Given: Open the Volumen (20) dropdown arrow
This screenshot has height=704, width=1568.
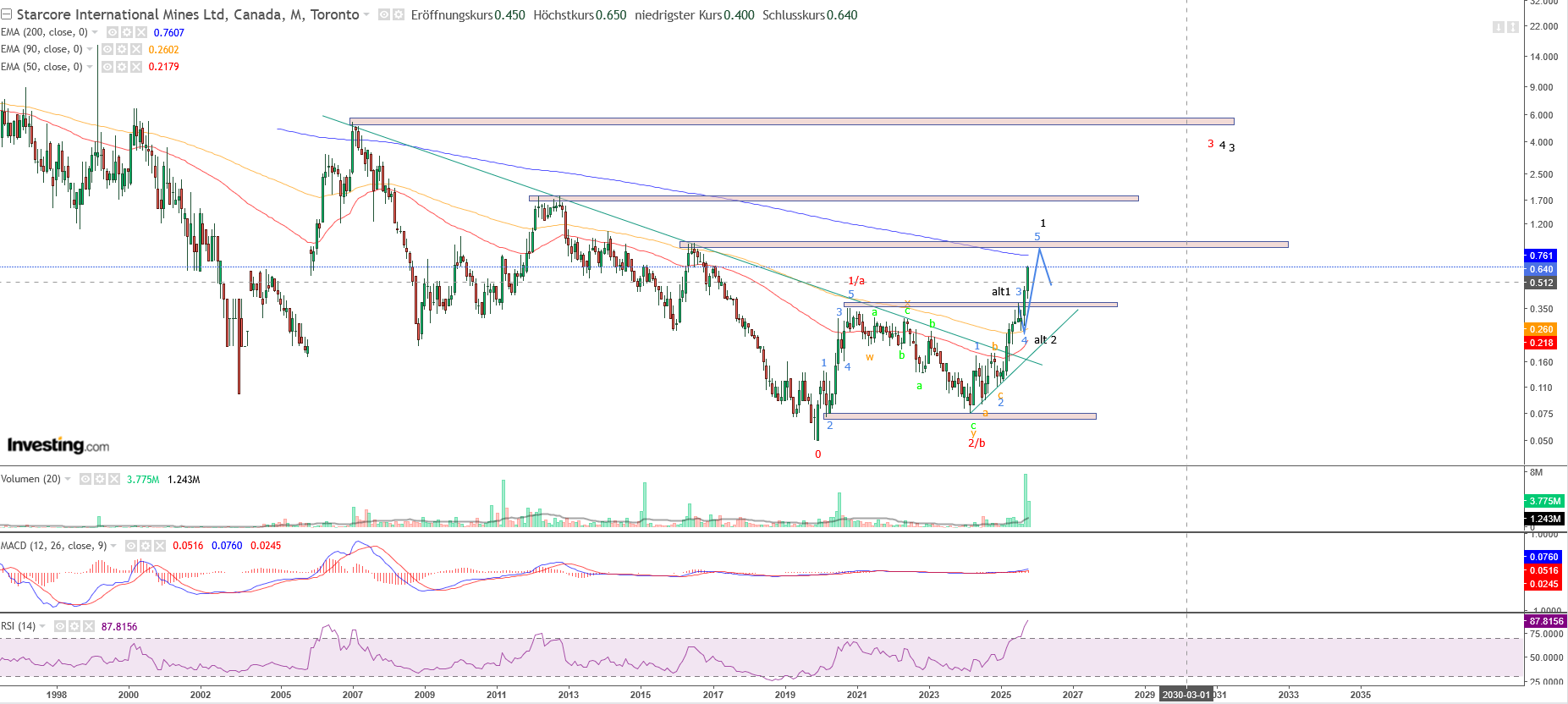Looking at the screenshot, I should pos(68,479).
